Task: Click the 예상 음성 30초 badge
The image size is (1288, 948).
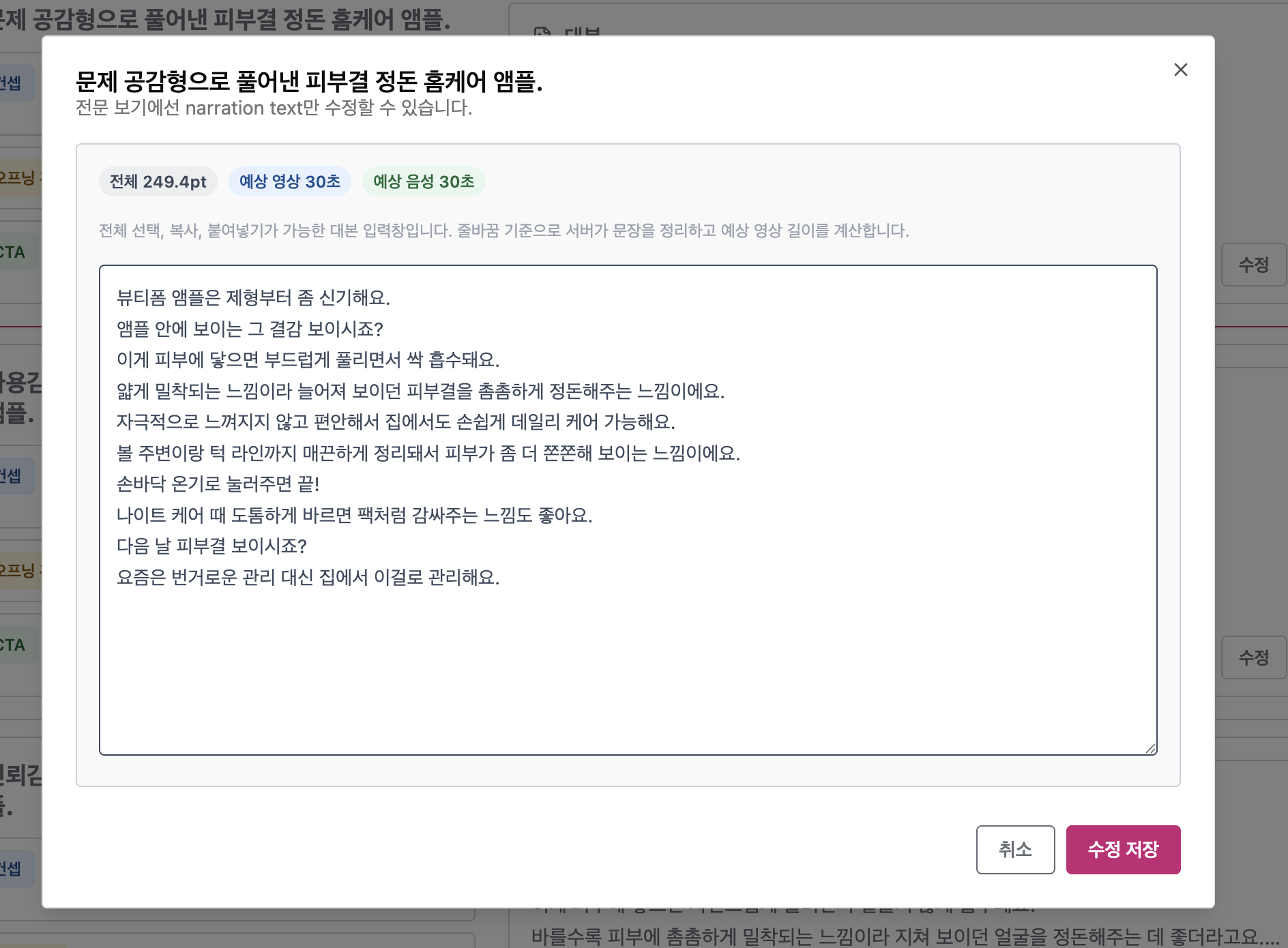Action: pos(424,181)
